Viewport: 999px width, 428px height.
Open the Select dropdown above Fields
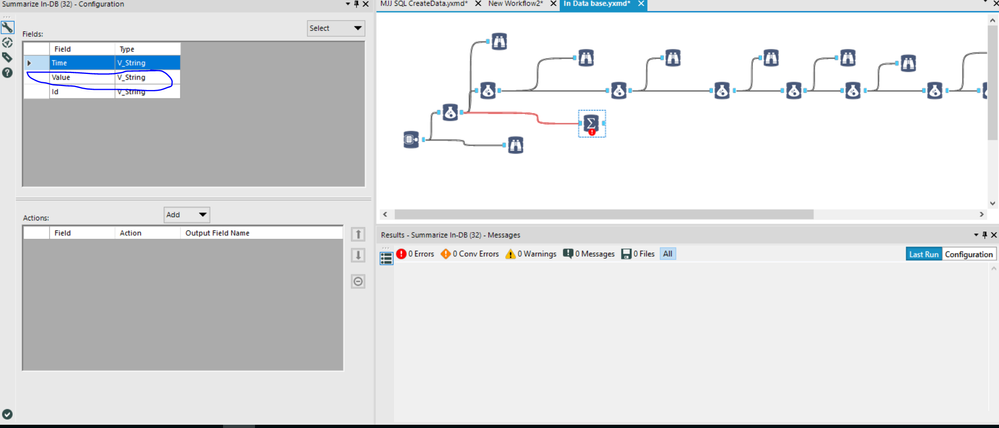(x=336, y=28)
